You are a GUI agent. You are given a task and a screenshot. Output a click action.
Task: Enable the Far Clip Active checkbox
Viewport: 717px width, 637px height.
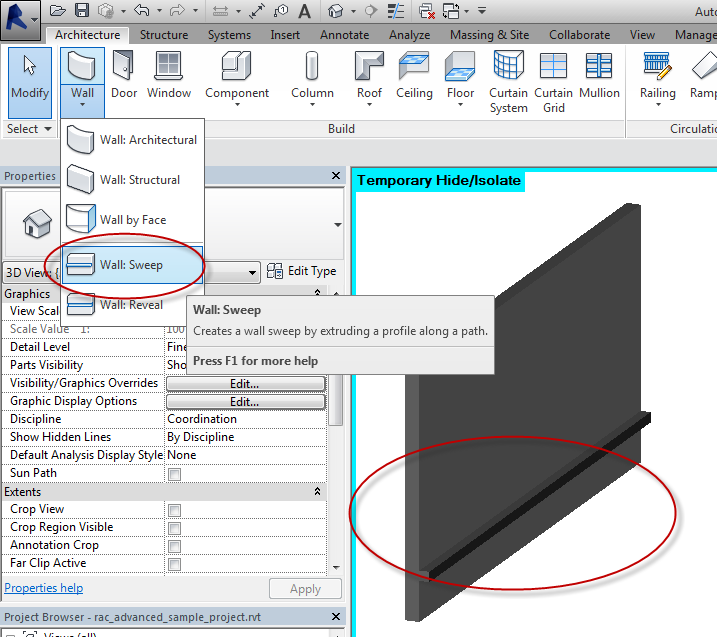click(x=174, y=564)
